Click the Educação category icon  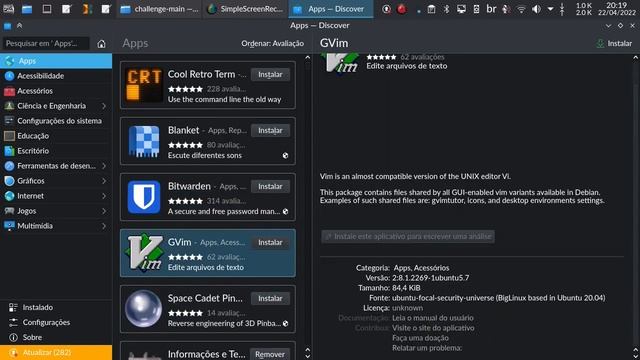pyautogui.click(x=9, y=136)
